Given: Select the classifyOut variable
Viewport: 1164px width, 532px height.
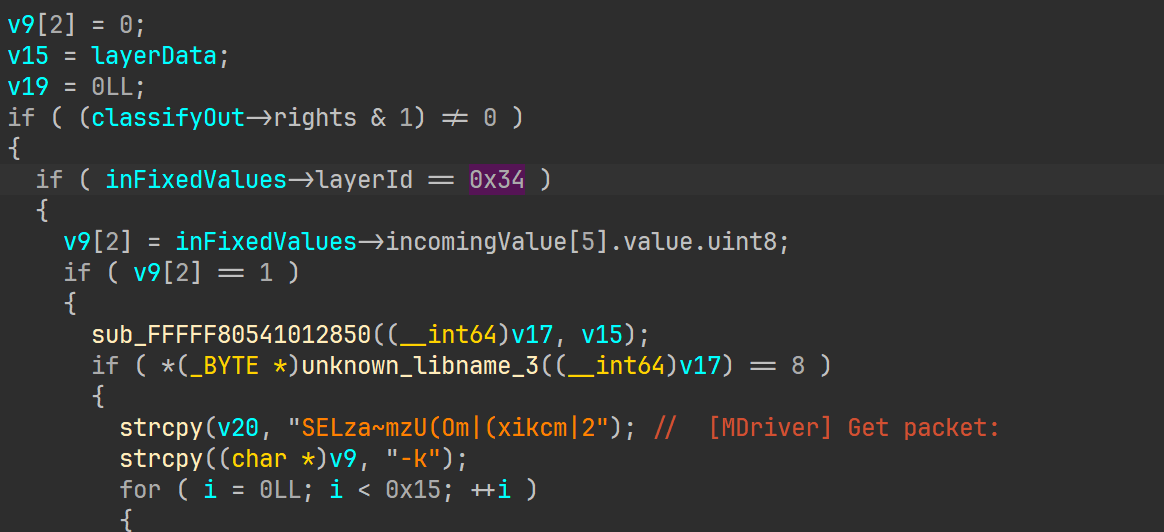Looking at the screenshot, I should pyautogui.click(x=168, y=118).
